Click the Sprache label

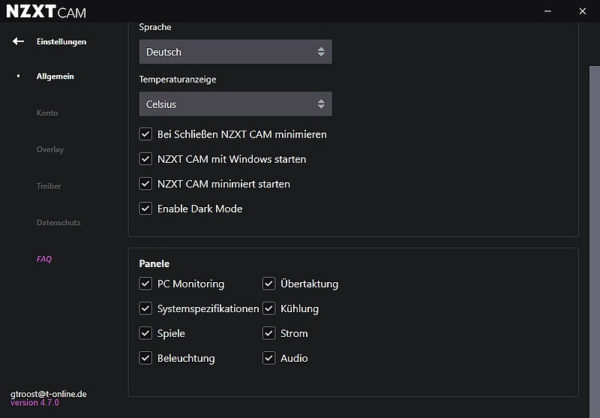pos(155,27)
